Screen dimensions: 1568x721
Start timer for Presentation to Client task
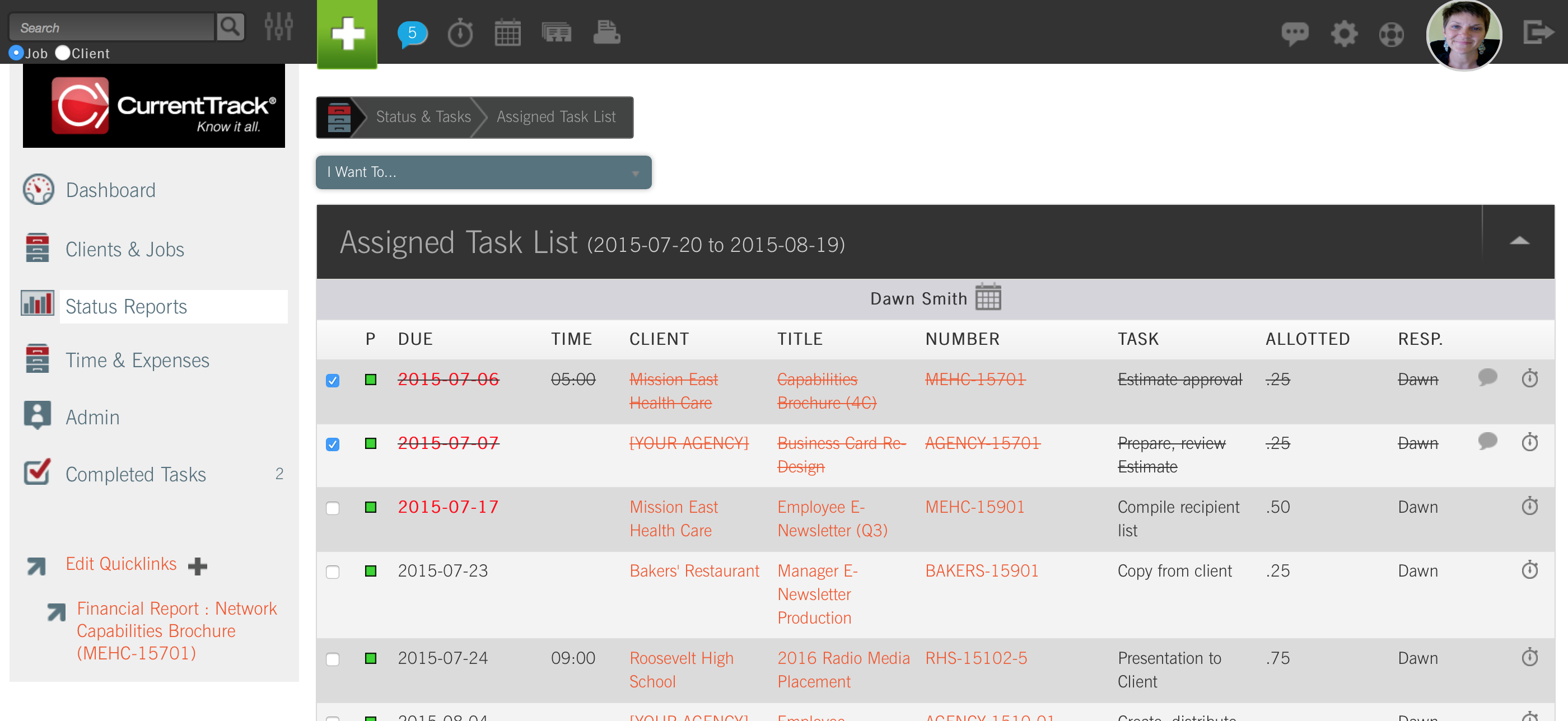pyautogui.click(x=1530, y=657)
